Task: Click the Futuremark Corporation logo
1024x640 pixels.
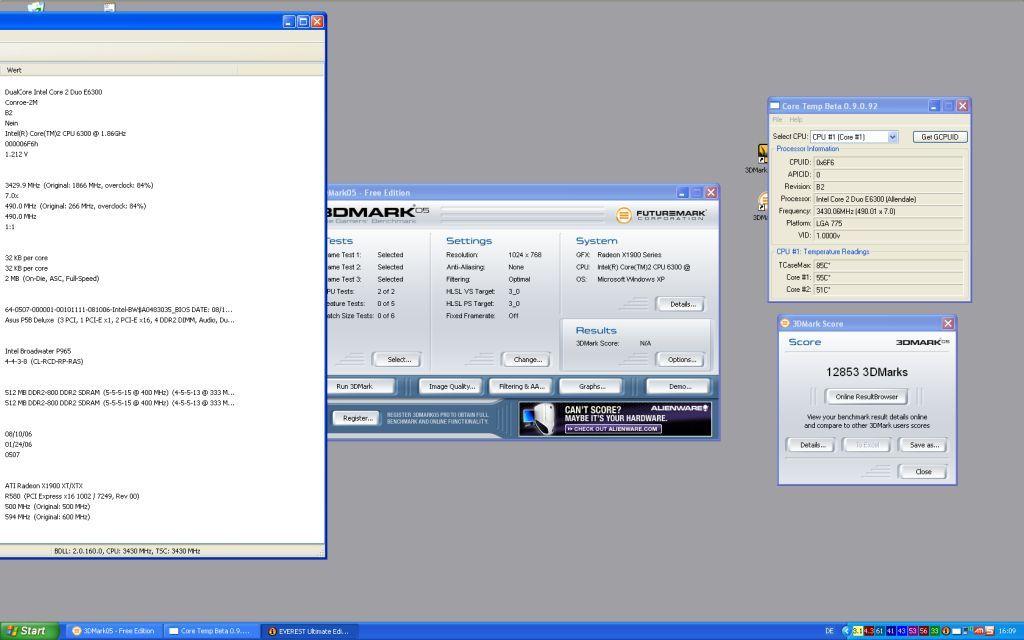Action: (662, 214)
